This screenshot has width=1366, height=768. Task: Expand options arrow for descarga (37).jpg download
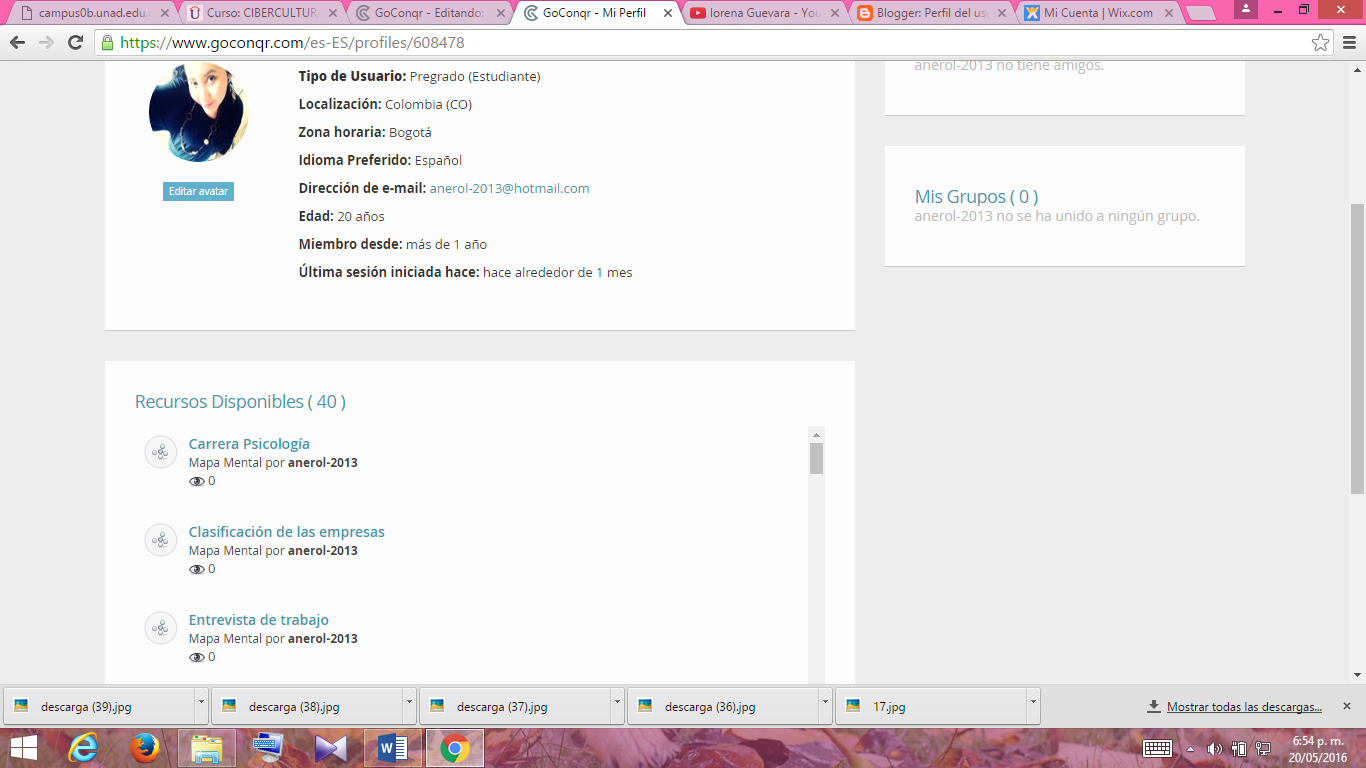617,704
